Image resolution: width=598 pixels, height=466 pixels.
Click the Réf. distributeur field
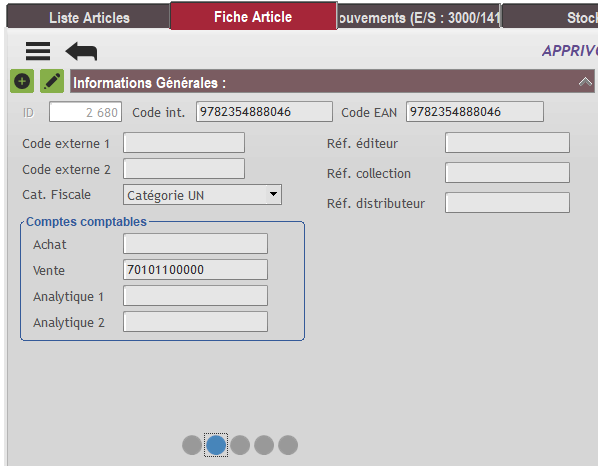point(507,202)
